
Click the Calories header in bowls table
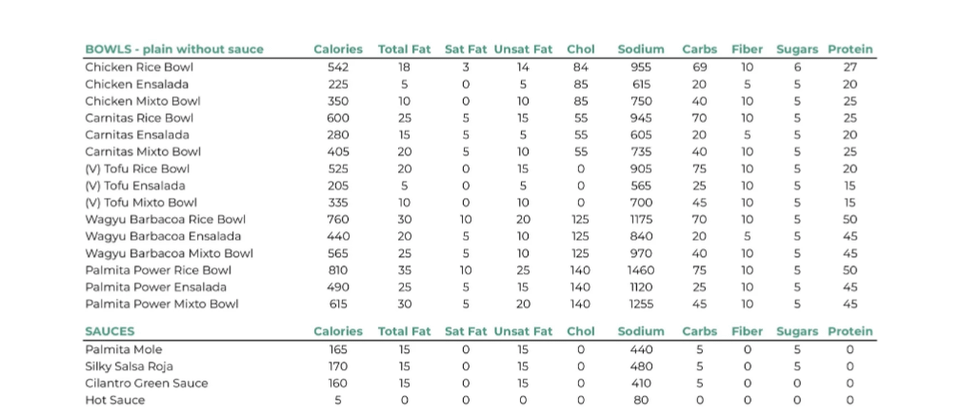click(x=338, y=50)
